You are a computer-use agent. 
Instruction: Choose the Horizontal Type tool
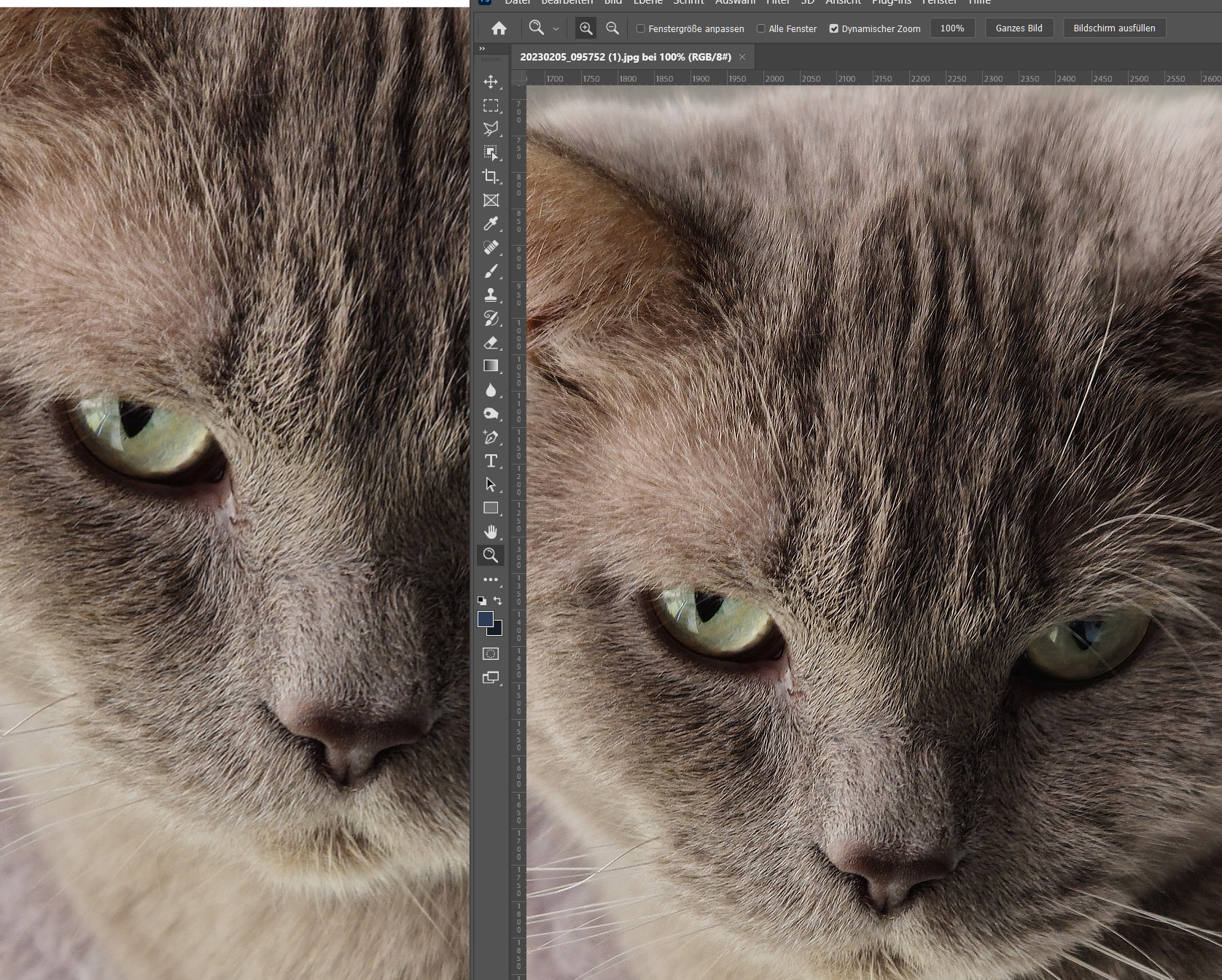coord(491,461)
